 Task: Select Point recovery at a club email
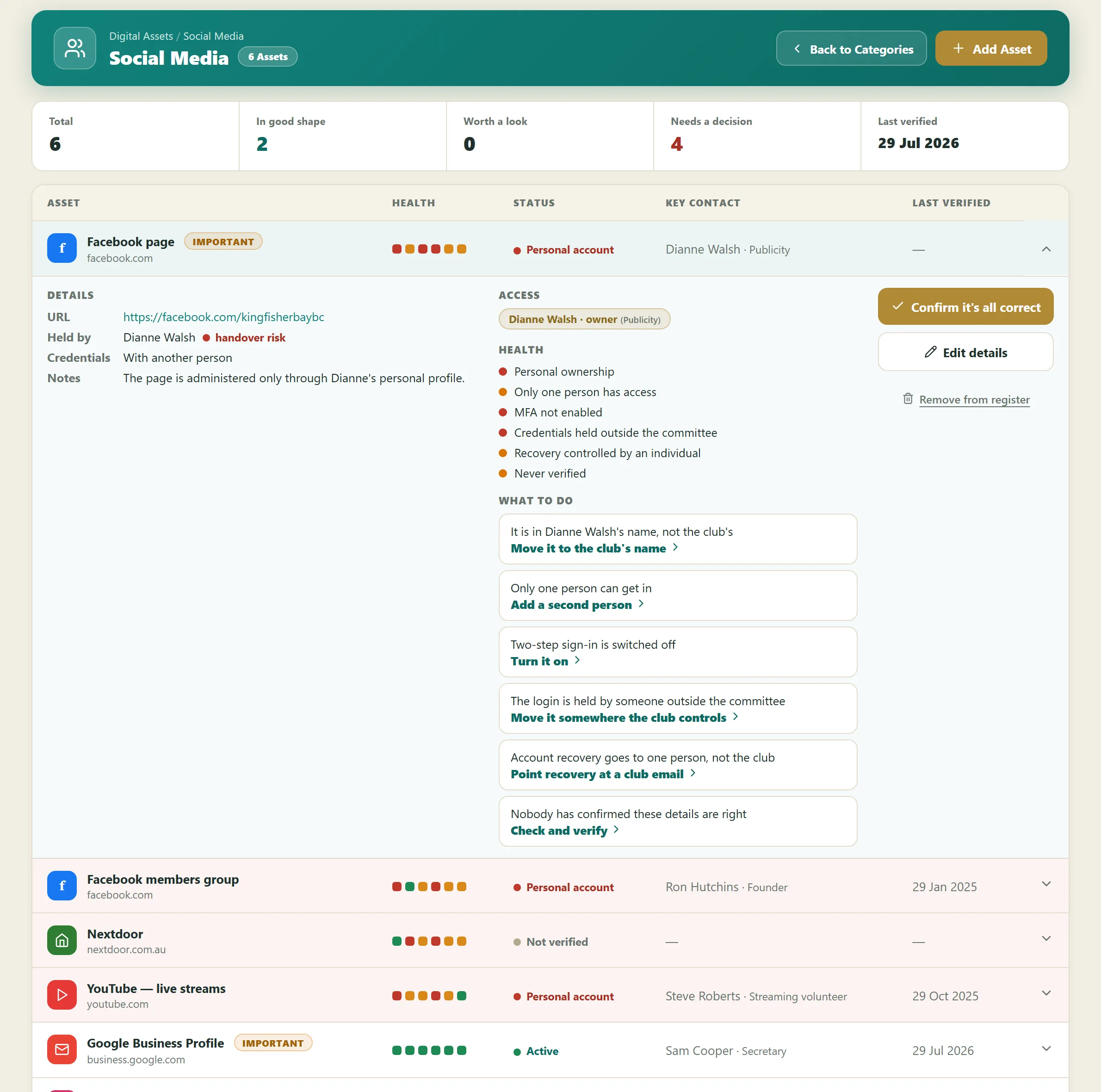pos(604,774)
